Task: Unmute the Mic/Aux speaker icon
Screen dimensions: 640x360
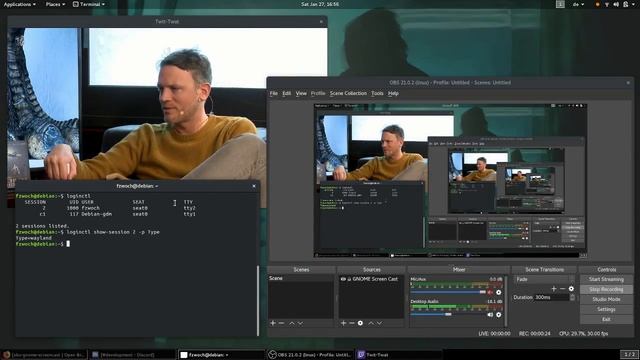Action: (x=490, y=292)
